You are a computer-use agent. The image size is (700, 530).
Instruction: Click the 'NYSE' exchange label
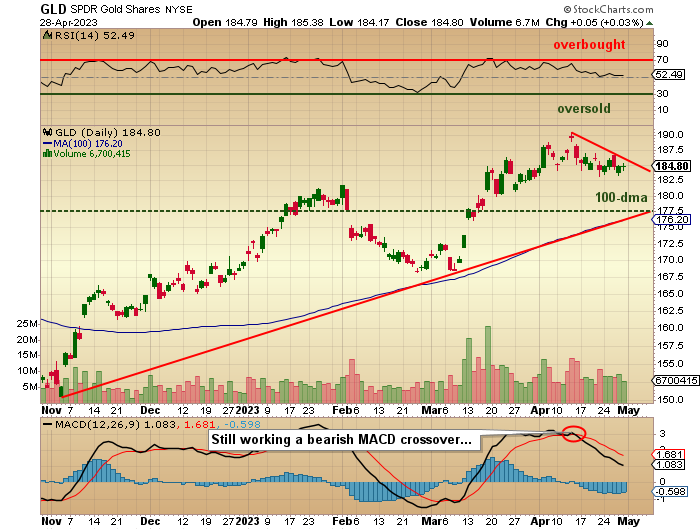click(179, 9)
